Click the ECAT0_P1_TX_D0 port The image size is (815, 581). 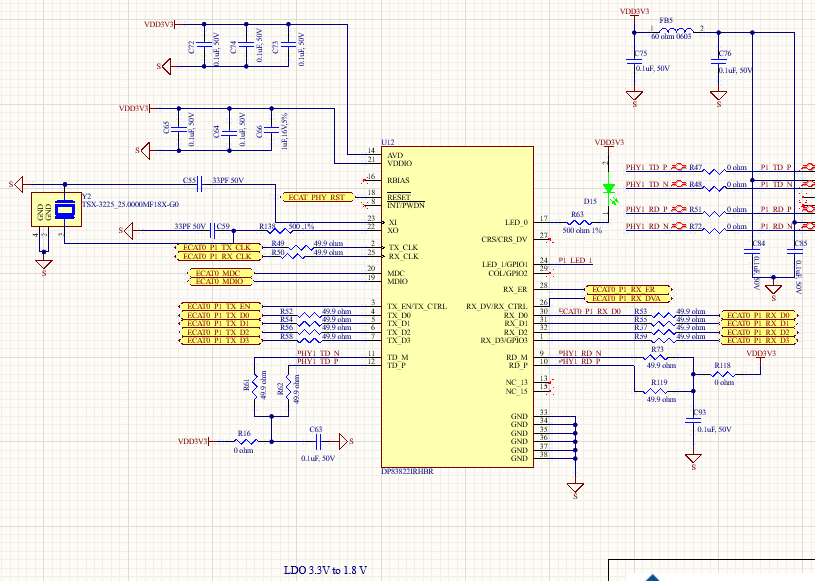[221, 315]
